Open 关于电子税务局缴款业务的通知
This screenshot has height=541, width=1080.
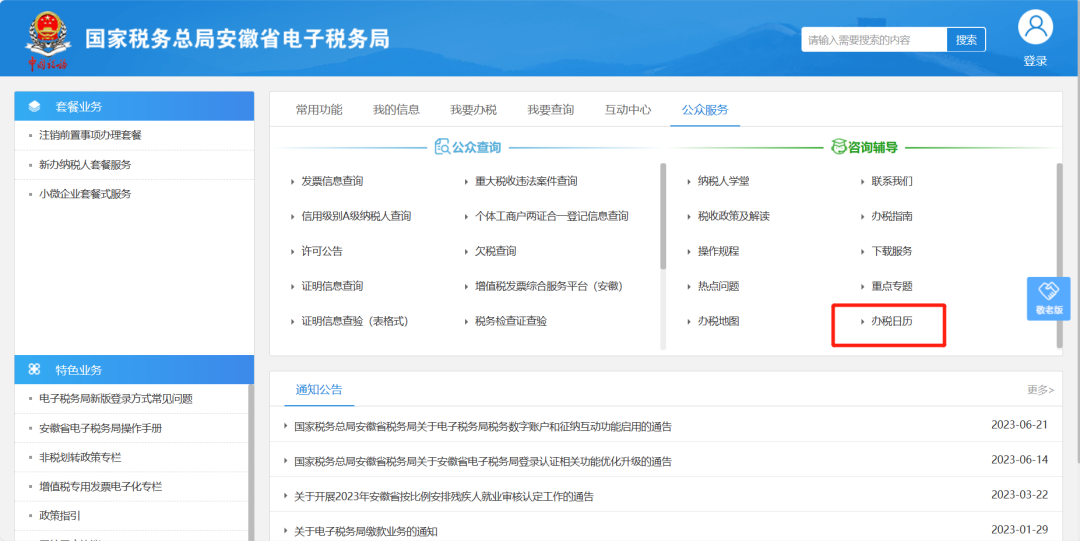366,531
